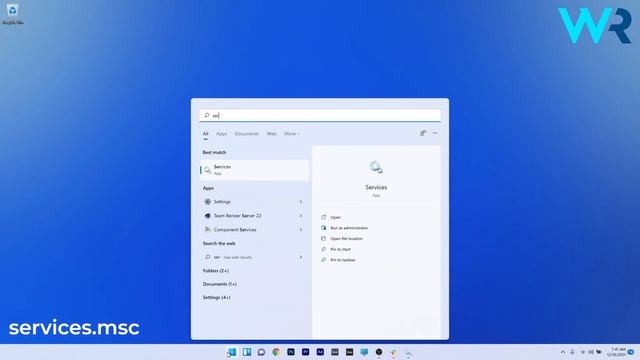Open the Widgets taskbar icon
Image resolution: width=640 pixels, height=360 pixels.
click(247, 352)
